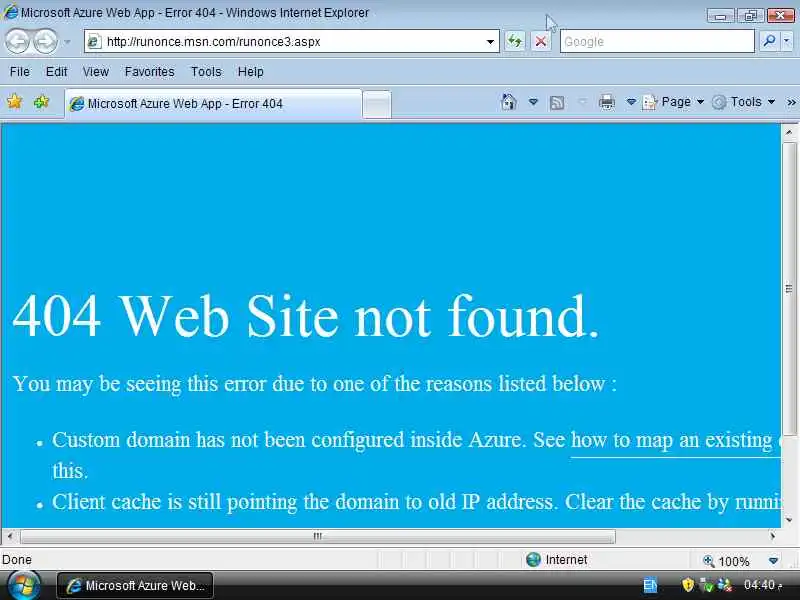800x600 pixels.
Task: Click the 100% zoom level button
Action: [x=727, y=561]
